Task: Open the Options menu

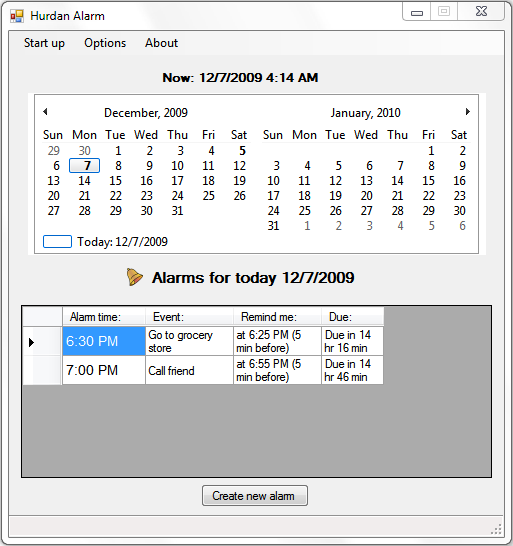Action: click(x=105, y=43)
